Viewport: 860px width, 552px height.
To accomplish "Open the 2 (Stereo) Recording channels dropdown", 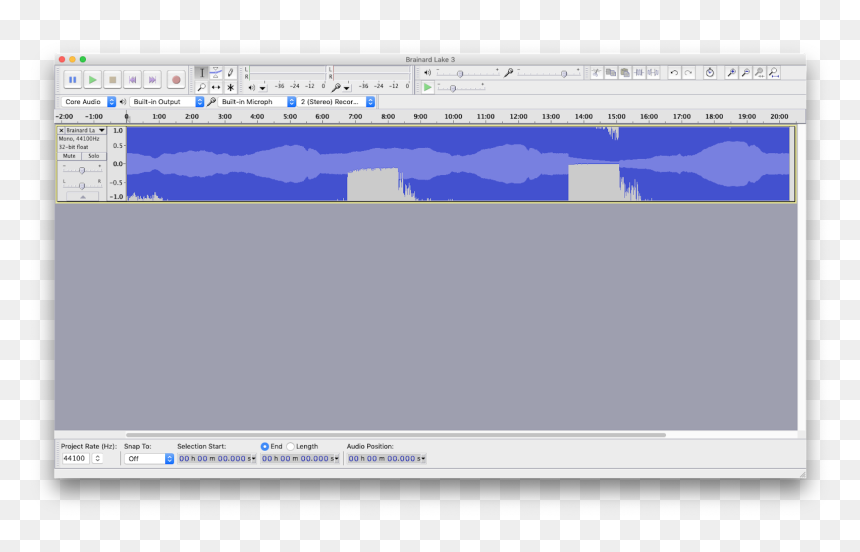I will tap(336, 102).
